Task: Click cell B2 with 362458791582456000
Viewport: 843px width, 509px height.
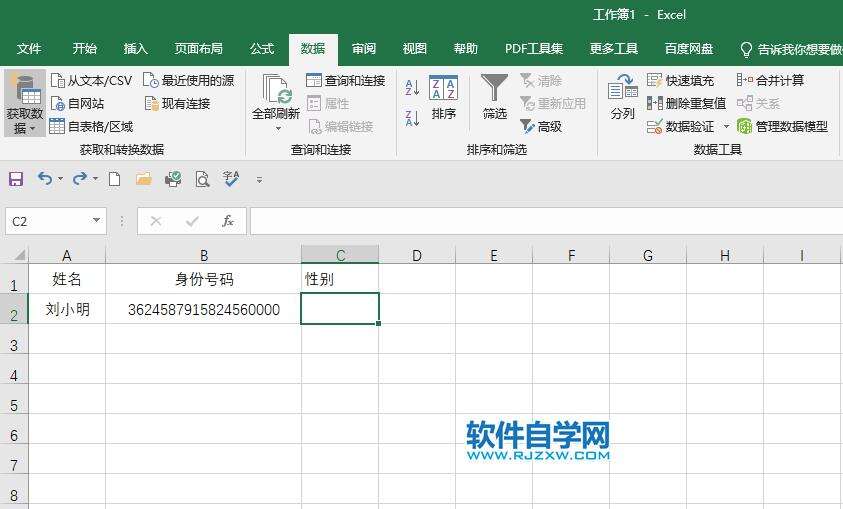Action: click(x=203, y=309)
